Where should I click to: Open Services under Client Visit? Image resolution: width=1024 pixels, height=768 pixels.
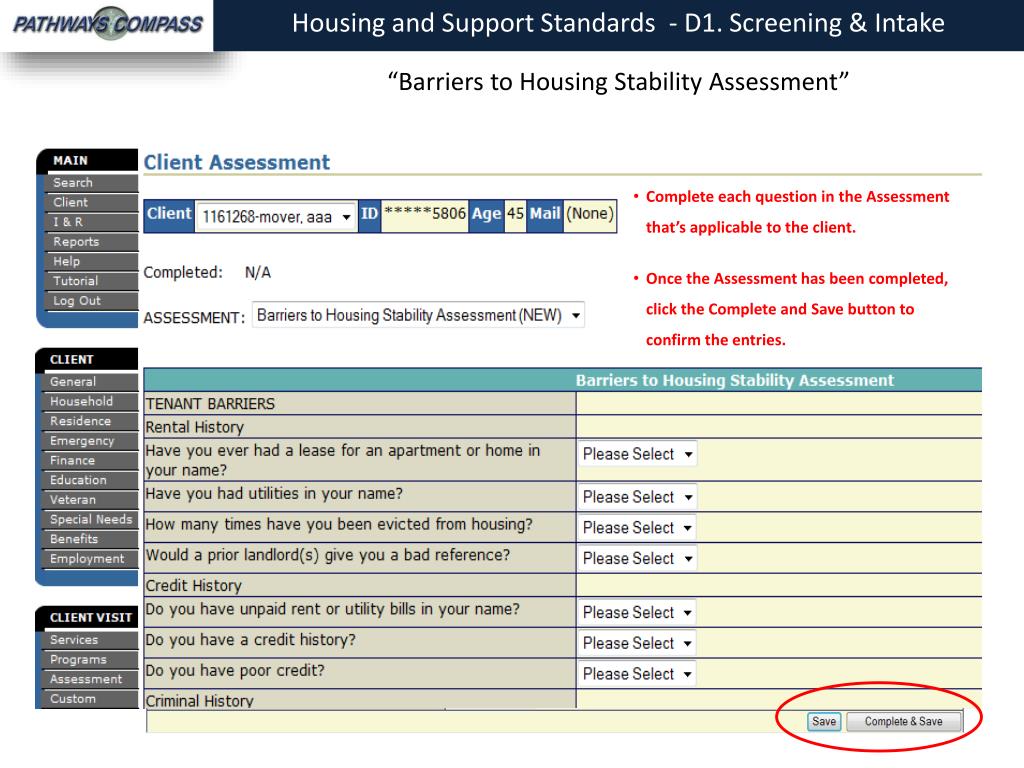[90, 640]
